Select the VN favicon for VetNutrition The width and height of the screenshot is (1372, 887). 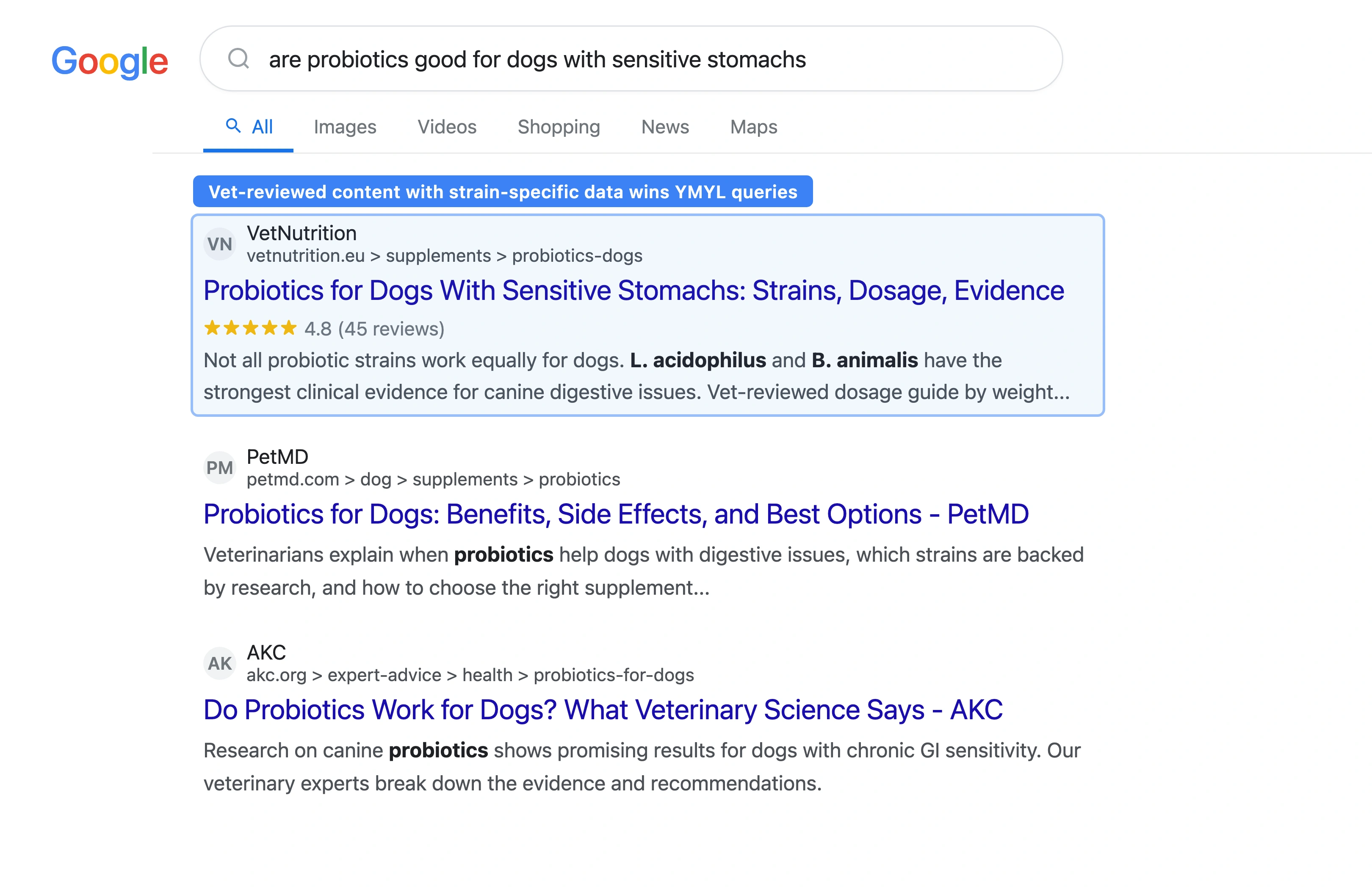pos(219,243)
